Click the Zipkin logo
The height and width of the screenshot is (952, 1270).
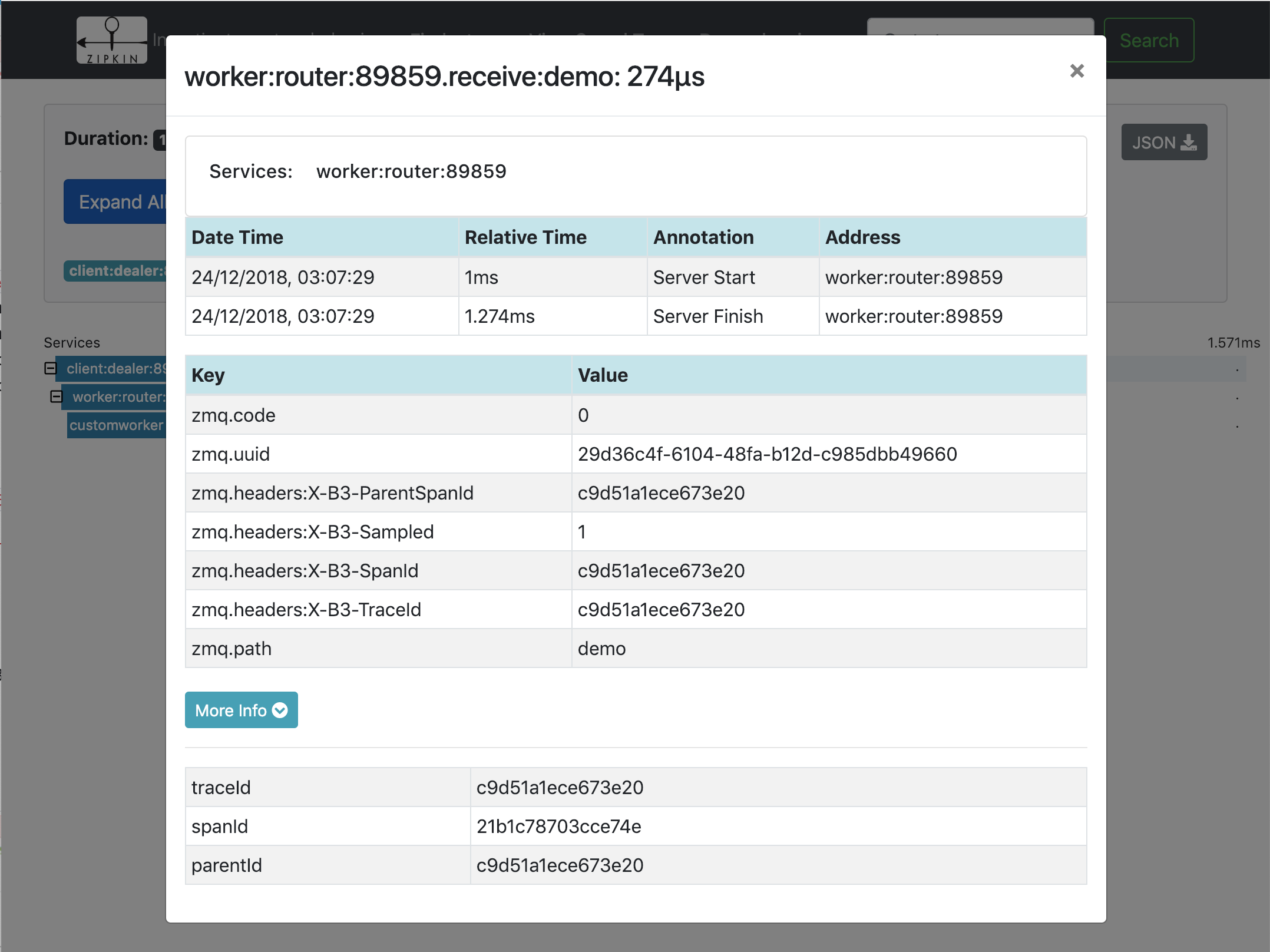click(112, 40)
